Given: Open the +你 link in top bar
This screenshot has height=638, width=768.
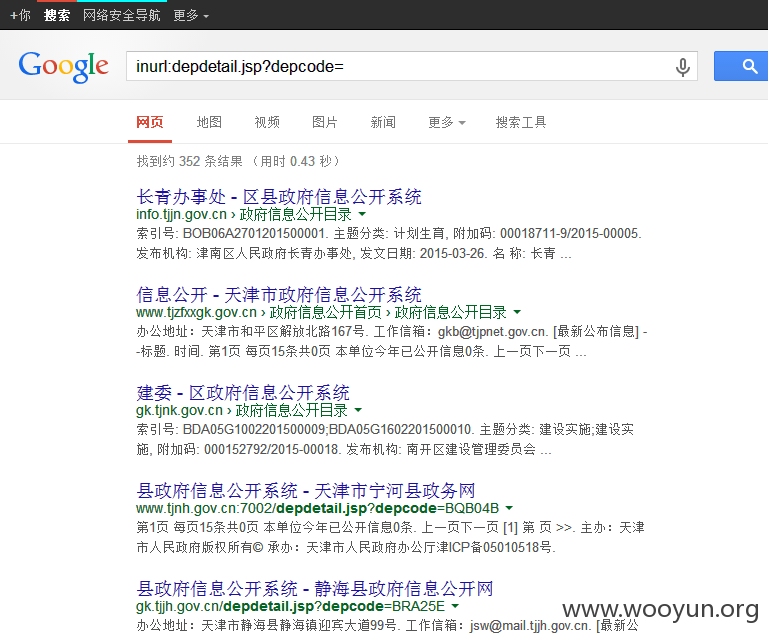Looking at the screenshot, I should 21,15.
